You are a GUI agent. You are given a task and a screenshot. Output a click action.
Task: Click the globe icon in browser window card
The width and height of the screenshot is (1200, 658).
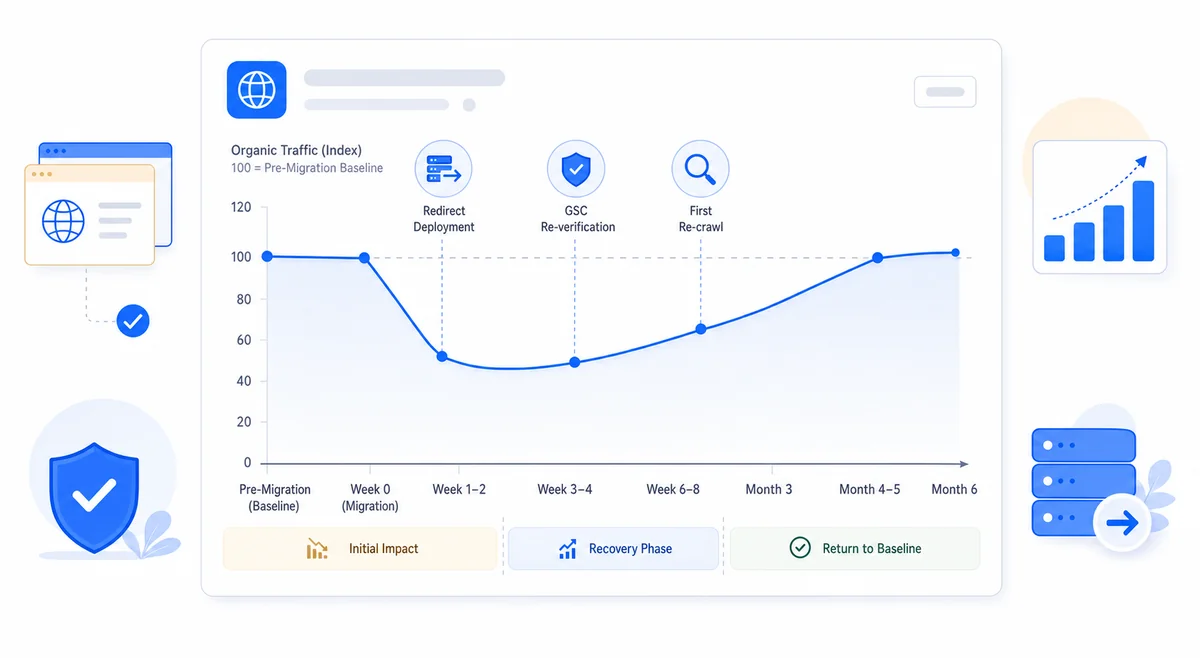pos(63,220)
